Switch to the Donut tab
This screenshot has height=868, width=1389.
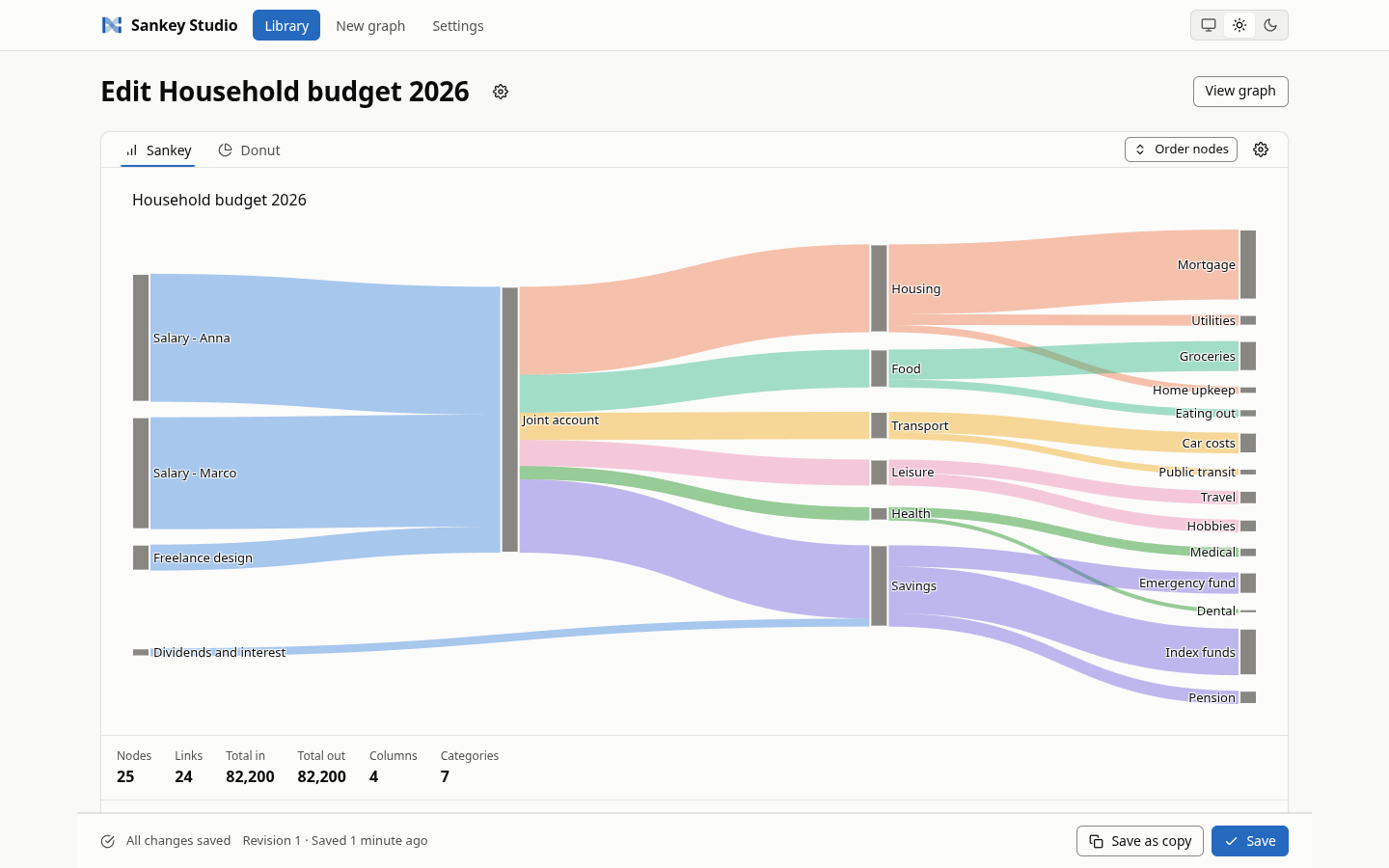[x=249, y=150]
